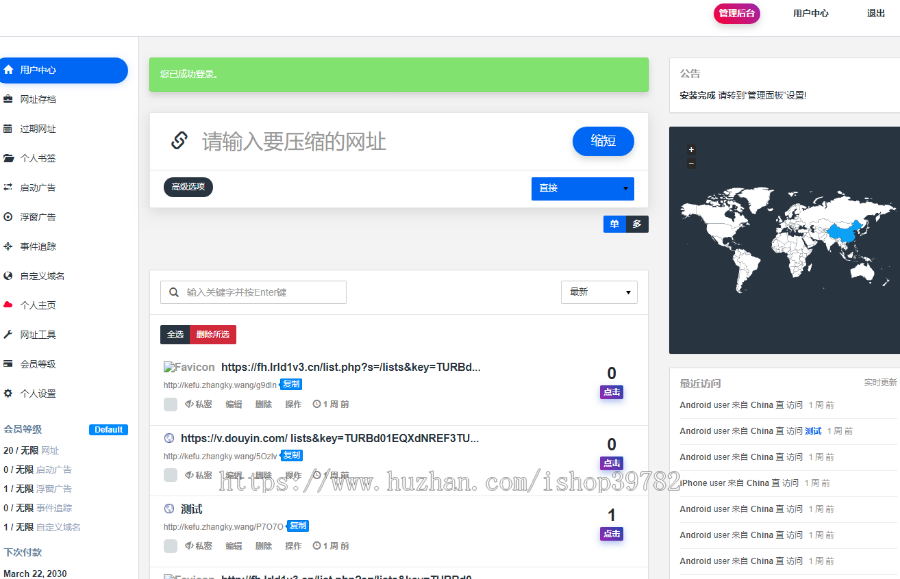
Task: Click the 过期网址 calendar icon
Action: pyautogui.click(x=8, y=129)
